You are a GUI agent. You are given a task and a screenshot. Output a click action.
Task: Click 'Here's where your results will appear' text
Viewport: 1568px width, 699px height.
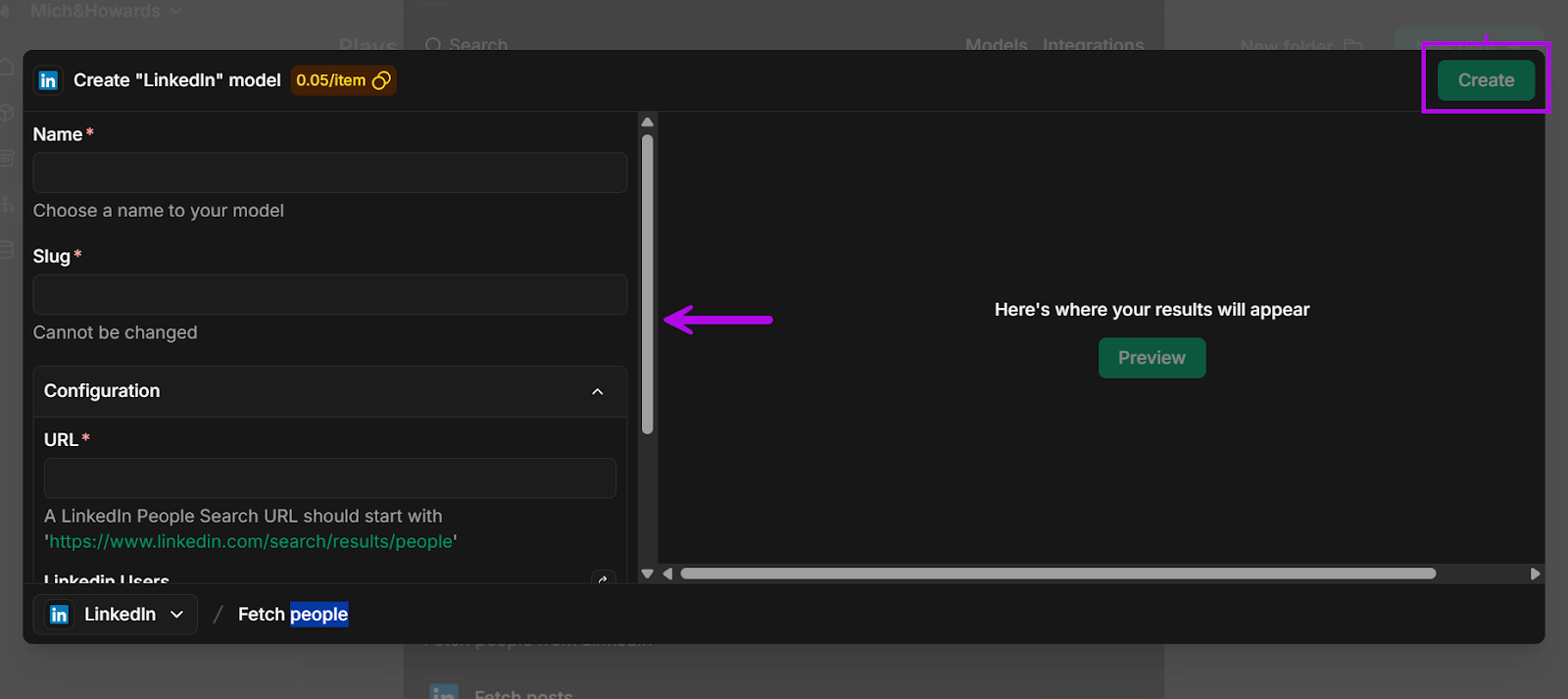tap(1151, 310)
